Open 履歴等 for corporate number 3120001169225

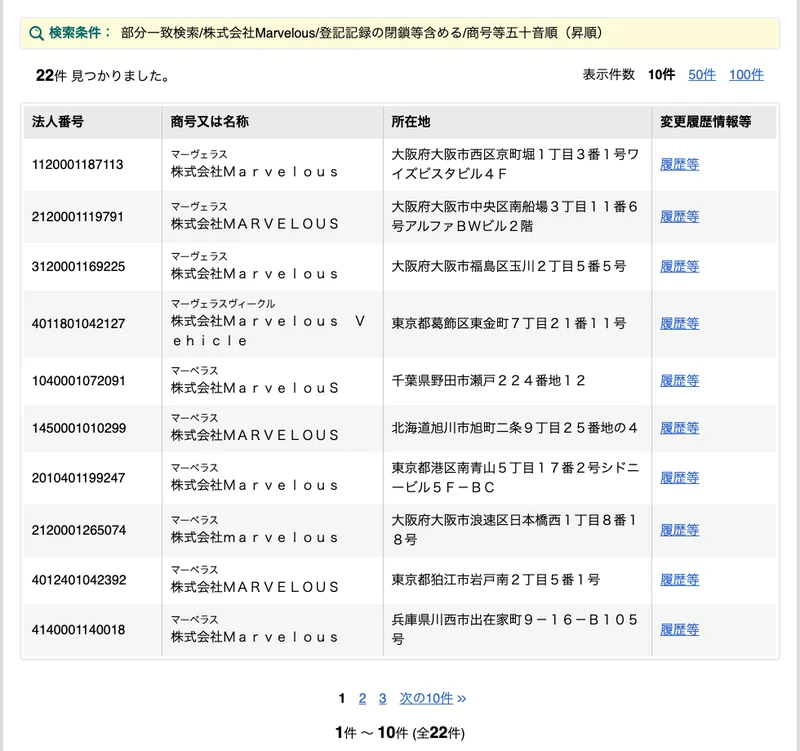pyautogui.click(x=679, y=266)
